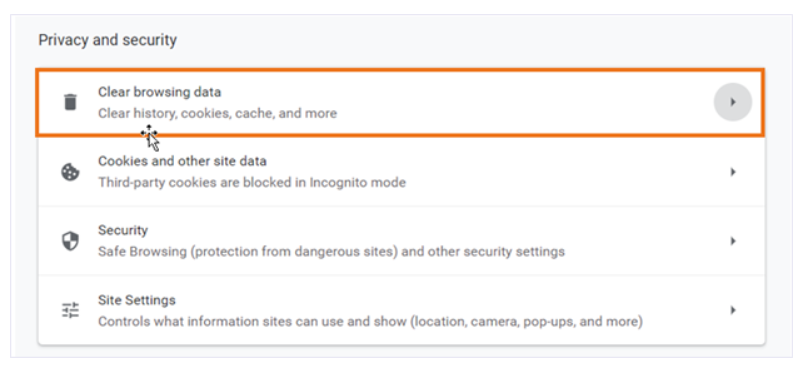Select the Cookies and other site data title
Viewport: 812px width, 369px height.
point(182,161)
